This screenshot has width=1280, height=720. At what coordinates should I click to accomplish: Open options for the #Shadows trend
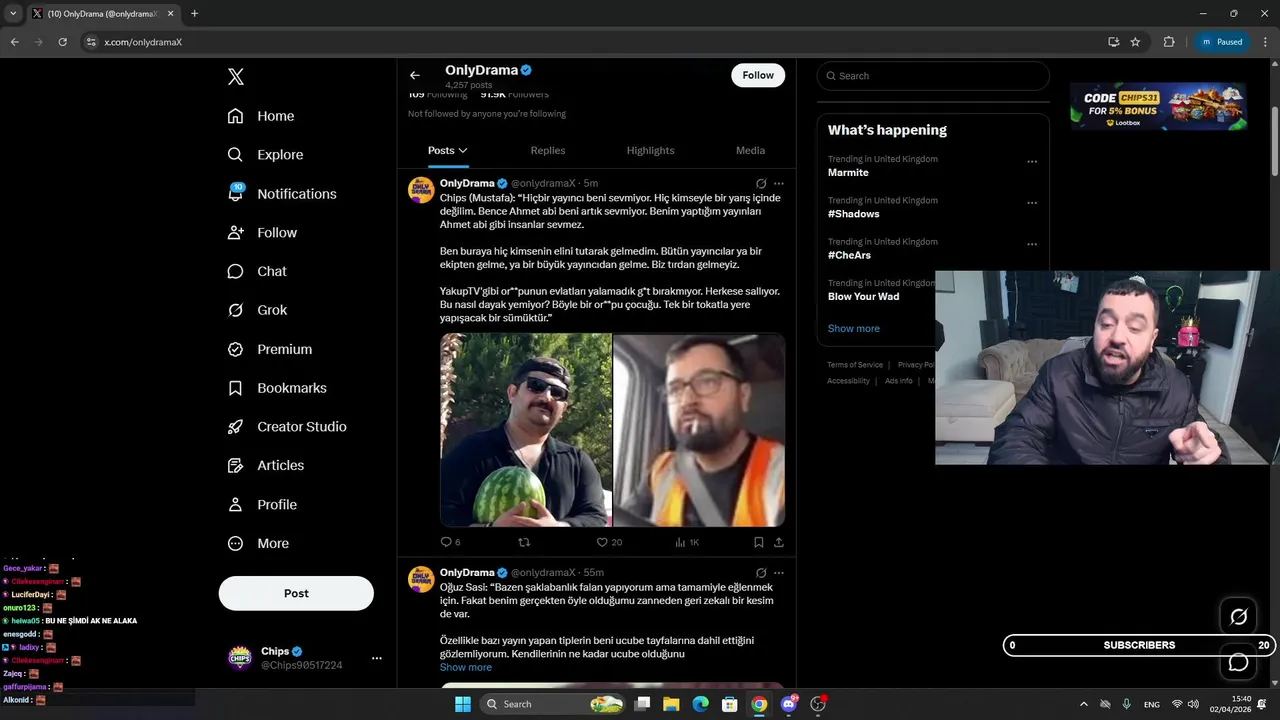(x=1032, y=203)
